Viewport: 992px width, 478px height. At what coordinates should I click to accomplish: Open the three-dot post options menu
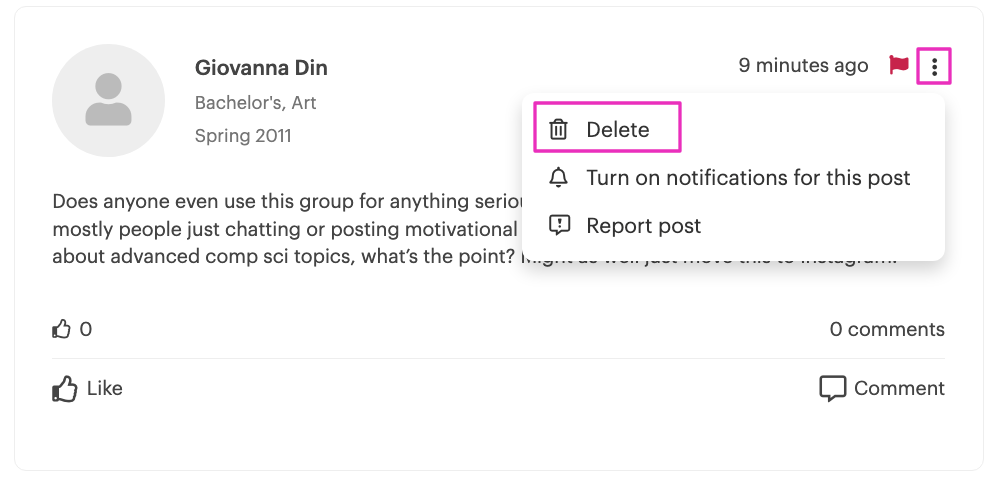(x=934, y=67)
